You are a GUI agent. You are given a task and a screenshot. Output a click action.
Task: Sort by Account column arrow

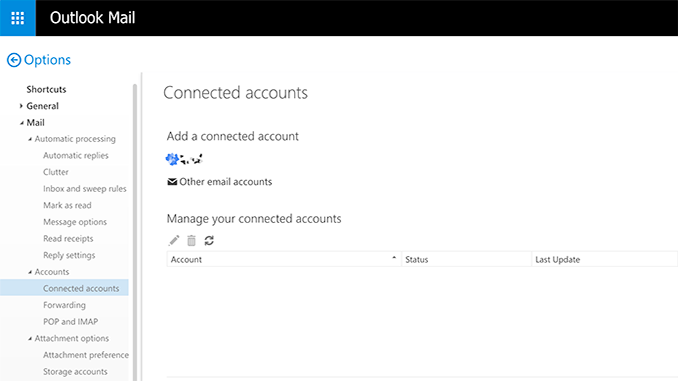point(394,258)
